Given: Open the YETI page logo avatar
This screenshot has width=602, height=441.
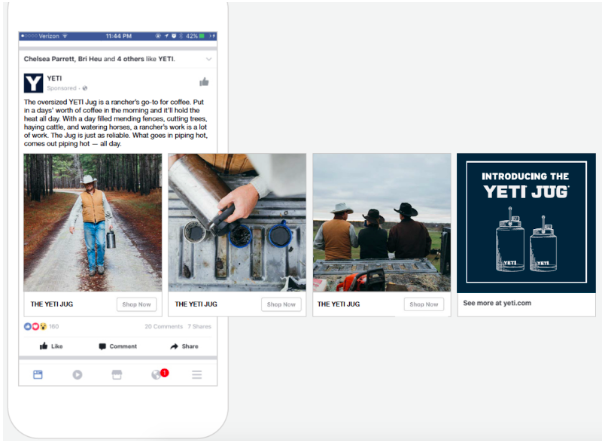Looking at the screenshot, I should [x=33, y=83].
